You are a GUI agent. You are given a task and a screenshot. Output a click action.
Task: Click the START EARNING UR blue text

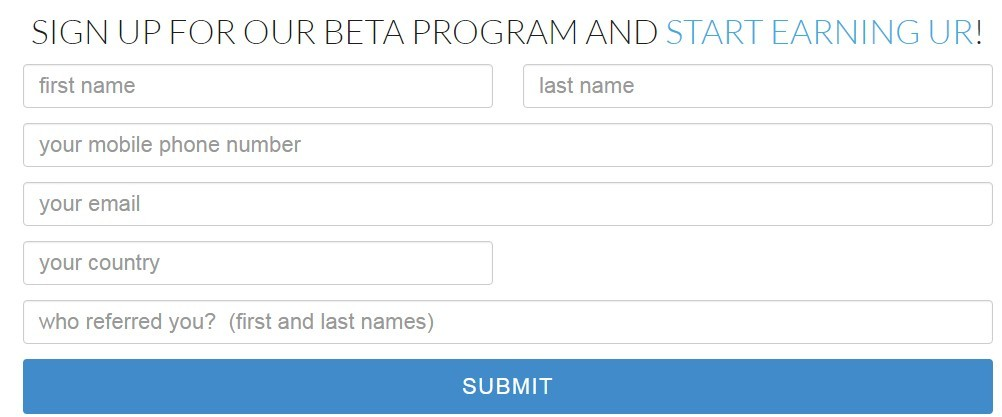pyautogui.click(x=819, y=33)
